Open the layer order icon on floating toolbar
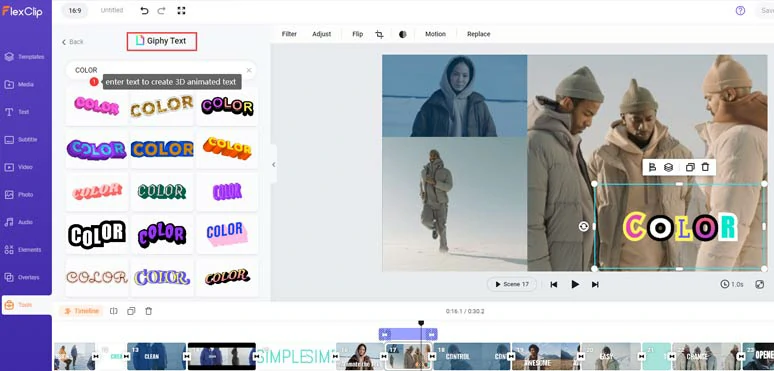Viewport: 774px width, 371px height. point(668,167)
